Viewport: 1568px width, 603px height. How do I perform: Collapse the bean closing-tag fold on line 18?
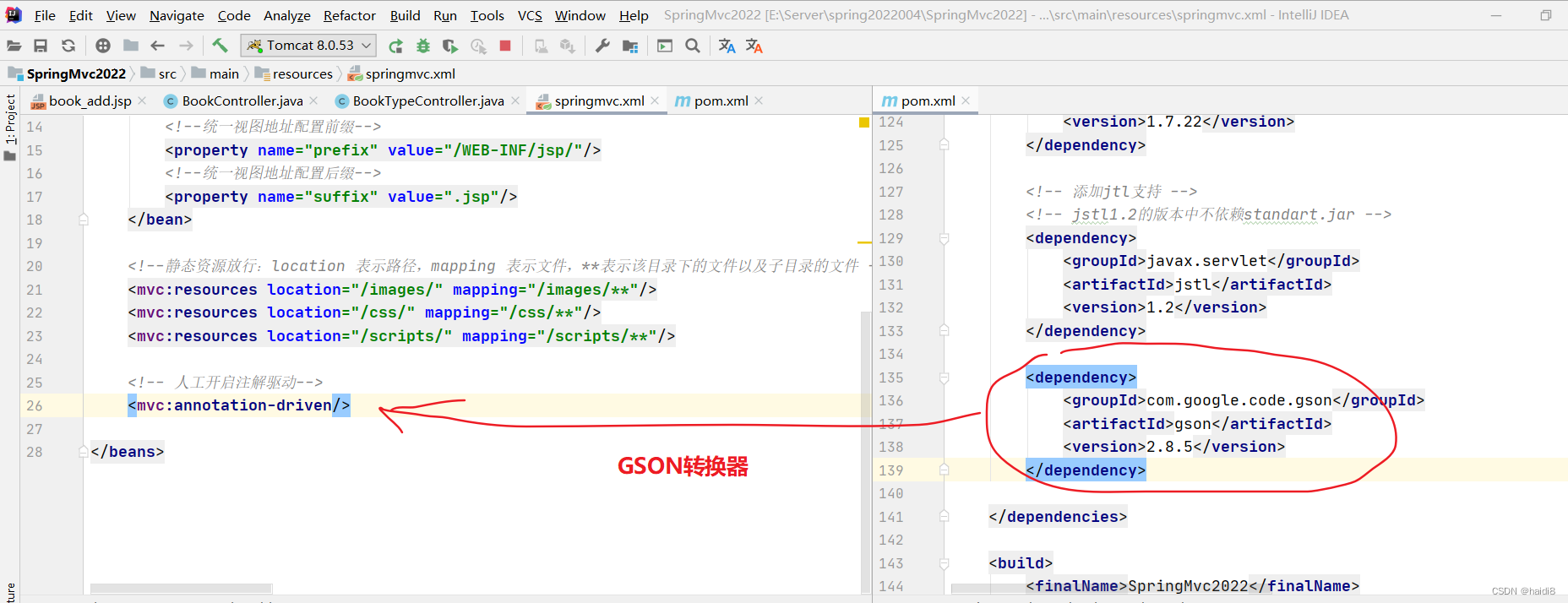click(84, 220)
